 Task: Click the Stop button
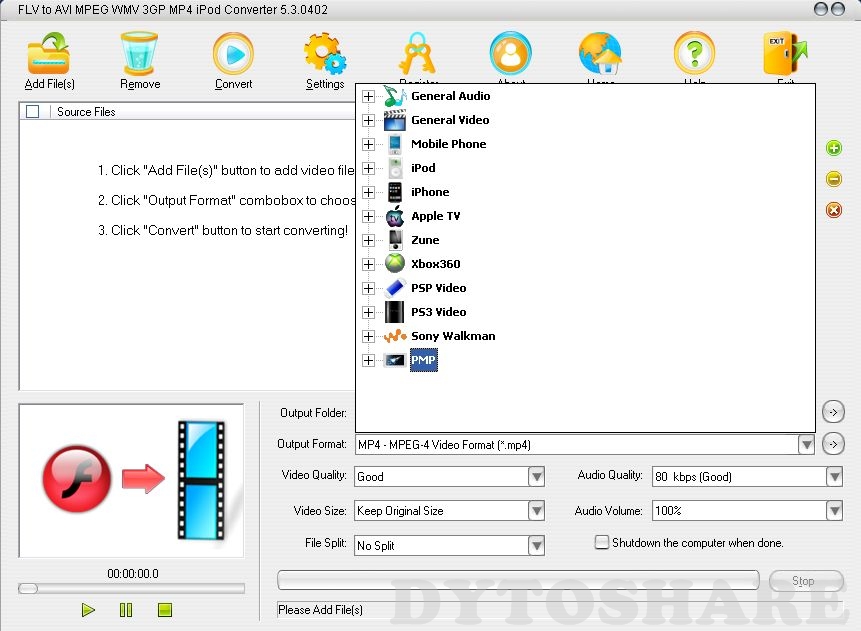click(806, 581)
